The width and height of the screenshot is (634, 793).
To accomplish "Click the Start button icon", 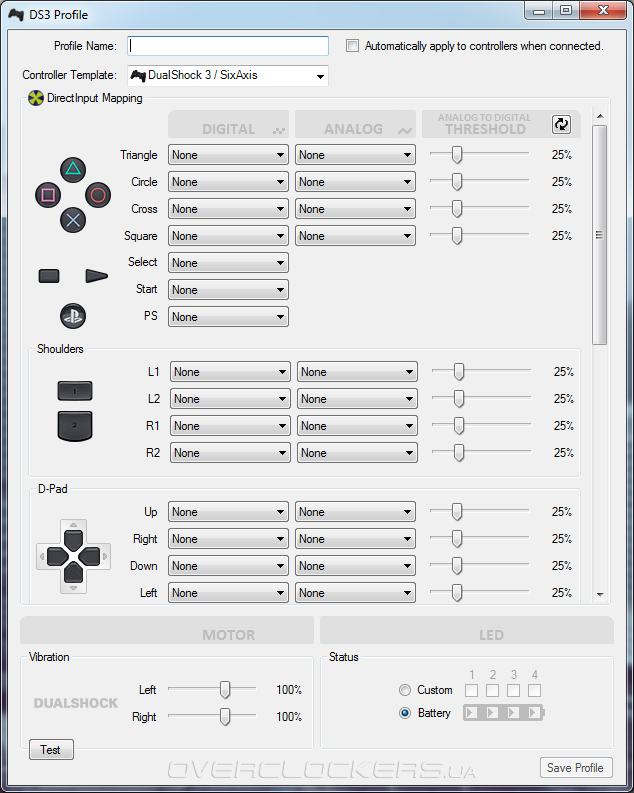I will pyautogui.click(x=97, y=276).
